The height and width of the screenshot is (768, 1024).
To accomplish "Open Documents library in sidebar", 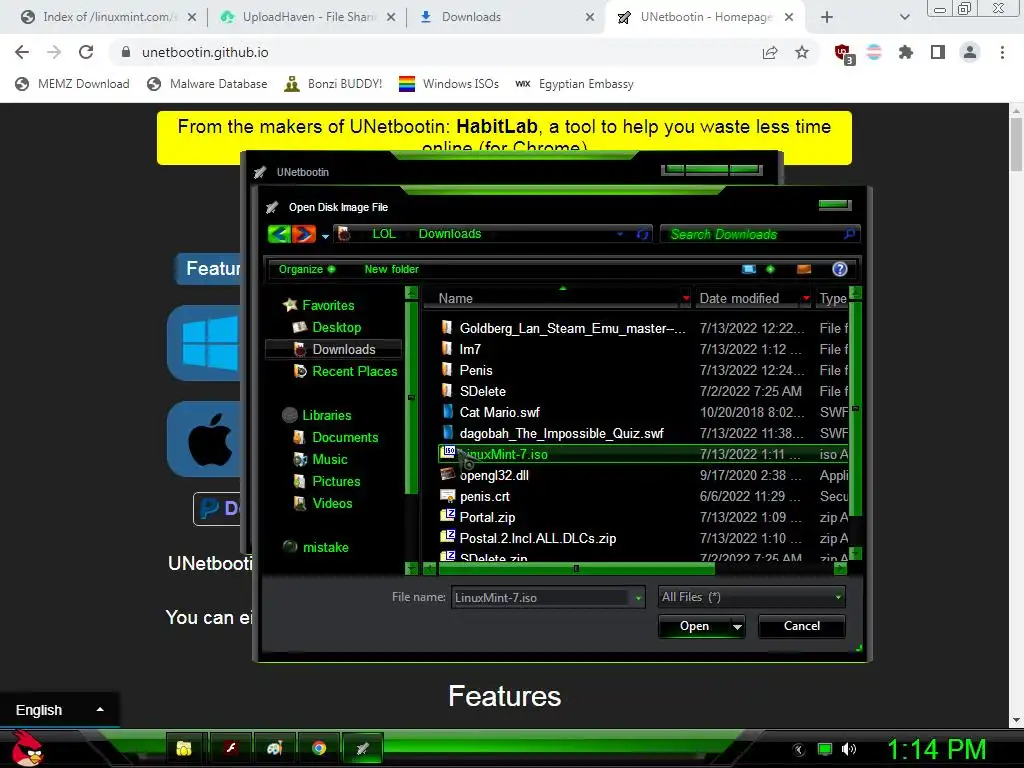I will tap(345, 437).
